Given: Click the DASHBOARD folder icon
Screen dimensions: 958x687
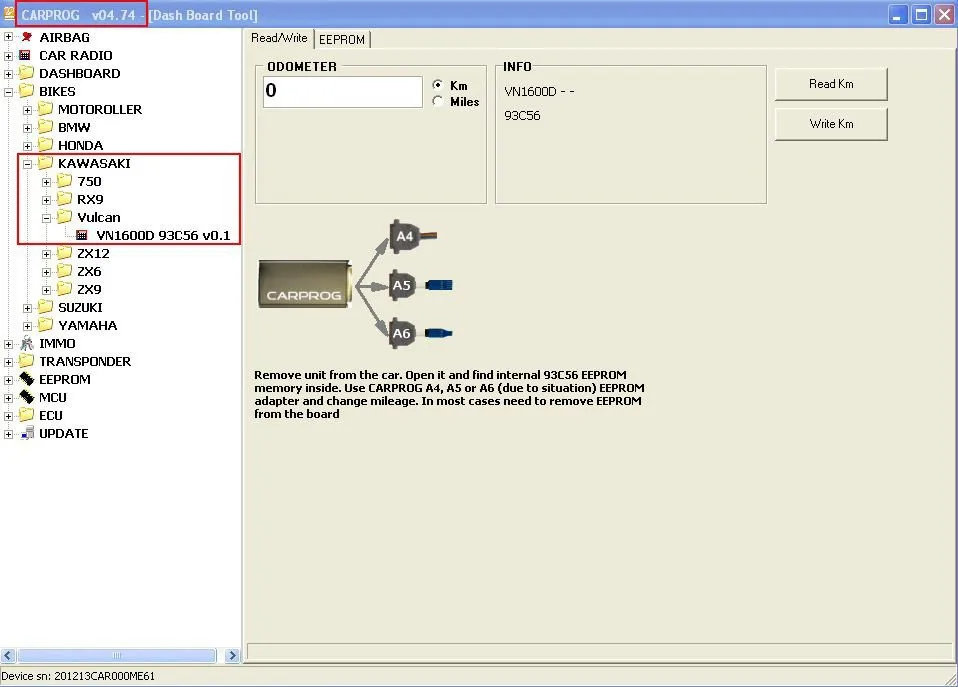Looking at the screenshot, I should (26, 73).
